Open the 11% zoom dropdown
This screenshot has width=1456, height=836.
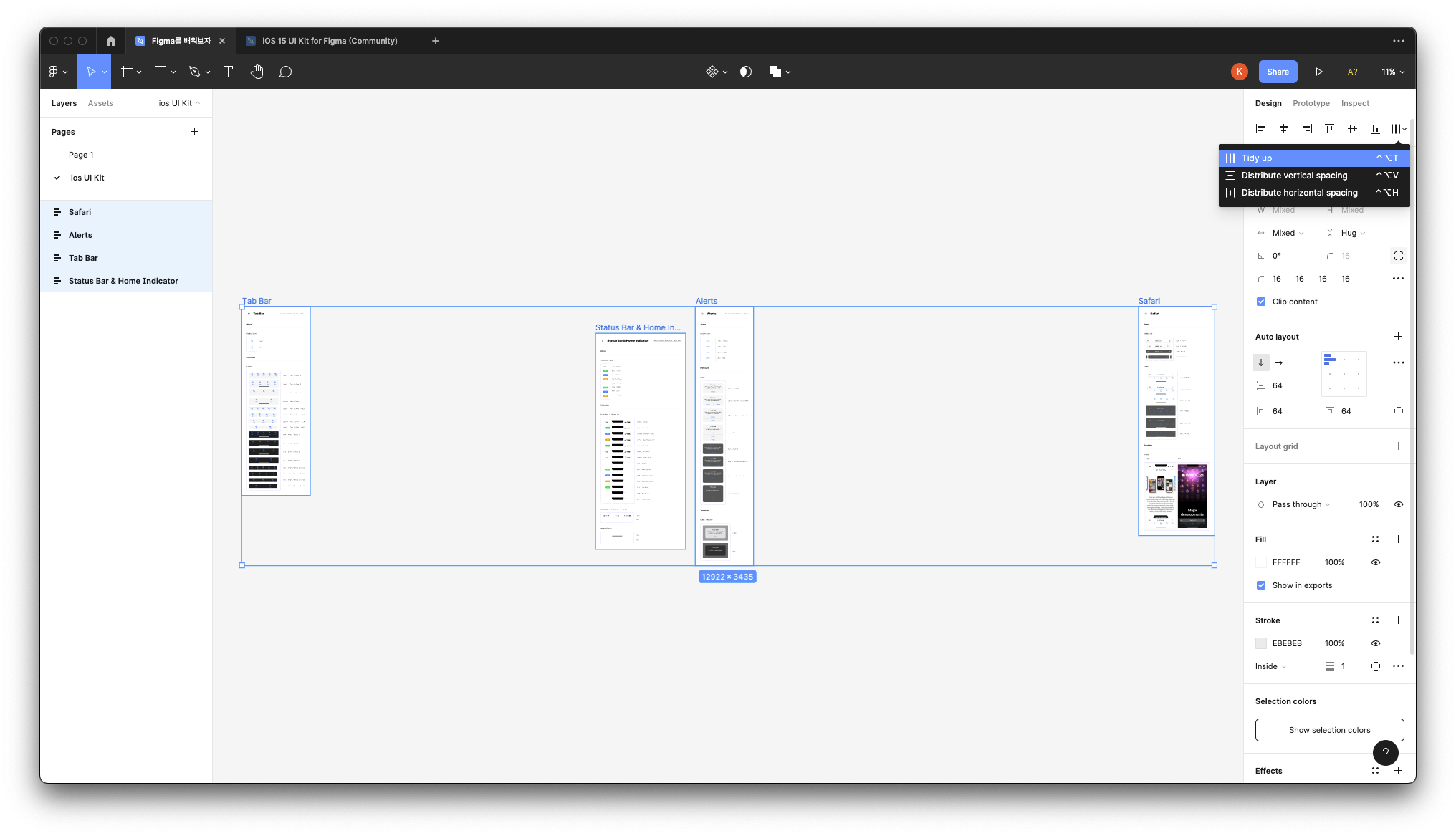1393,72
